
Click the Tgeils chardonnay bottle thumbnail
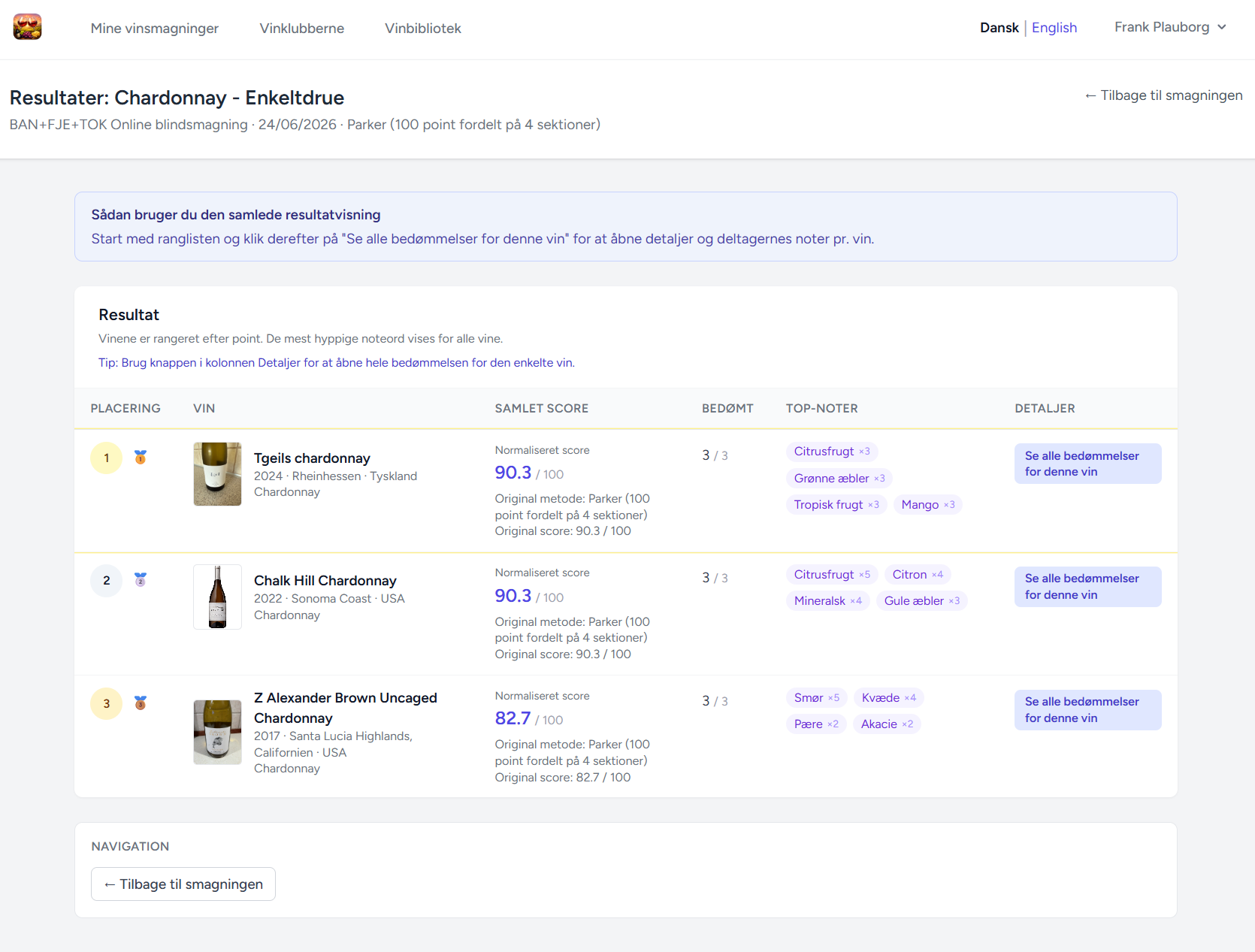point(217,474)
